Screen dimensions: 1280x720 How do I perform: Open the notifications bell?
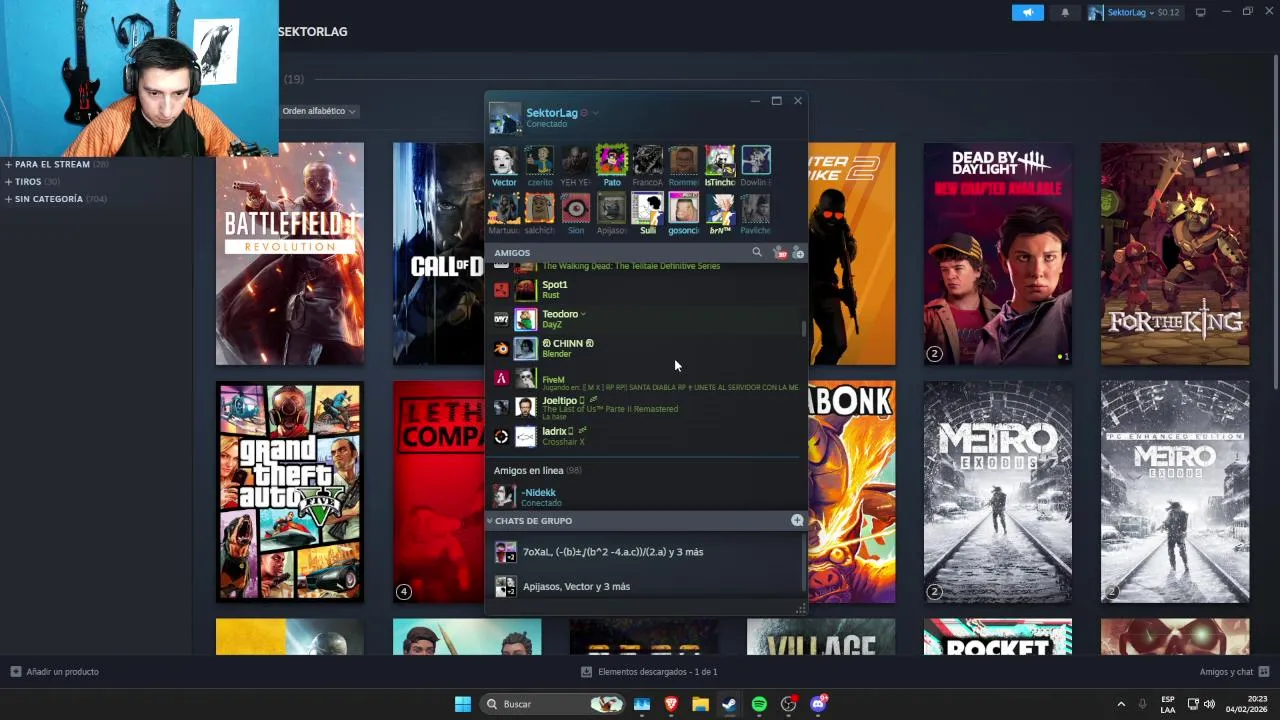[1065, 12]
